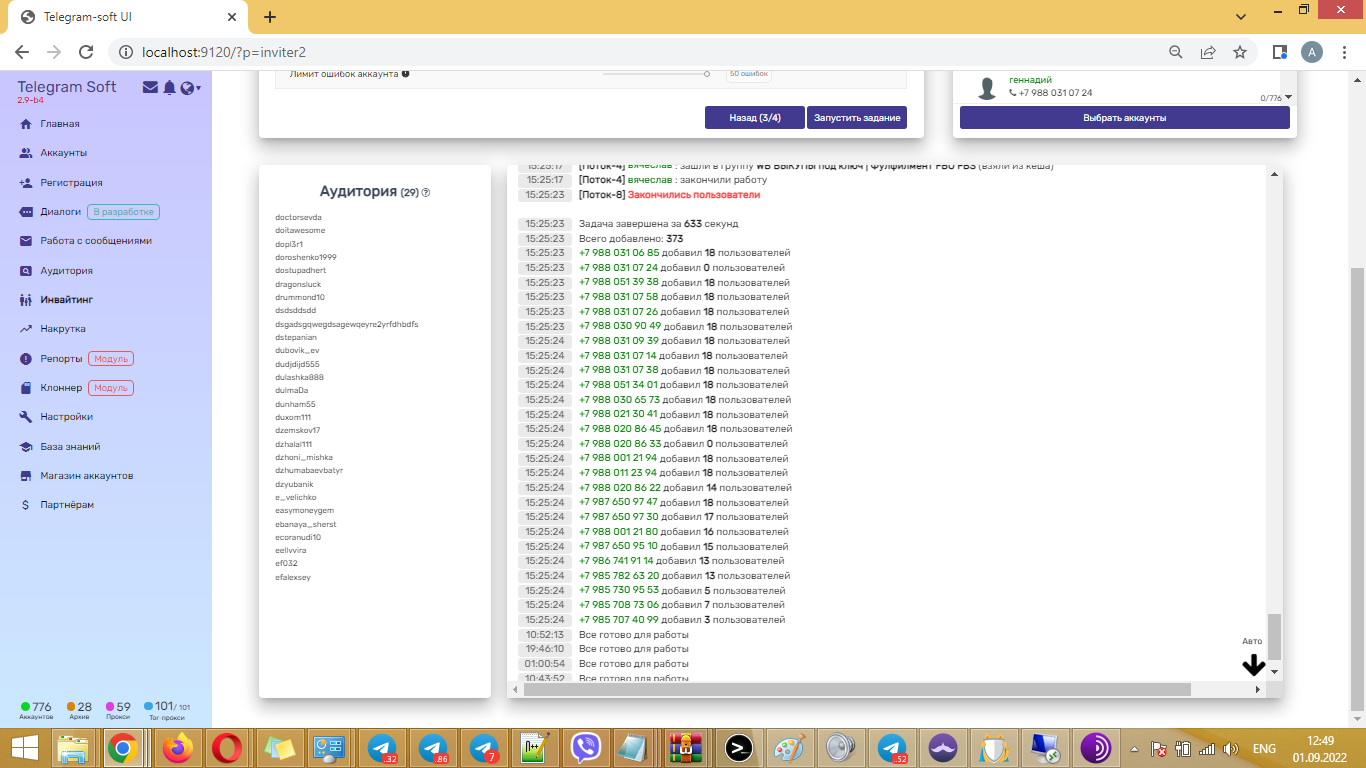Click the Запустить задание button
Viewport: 1366px width, 768px height.
click(857, 118)
